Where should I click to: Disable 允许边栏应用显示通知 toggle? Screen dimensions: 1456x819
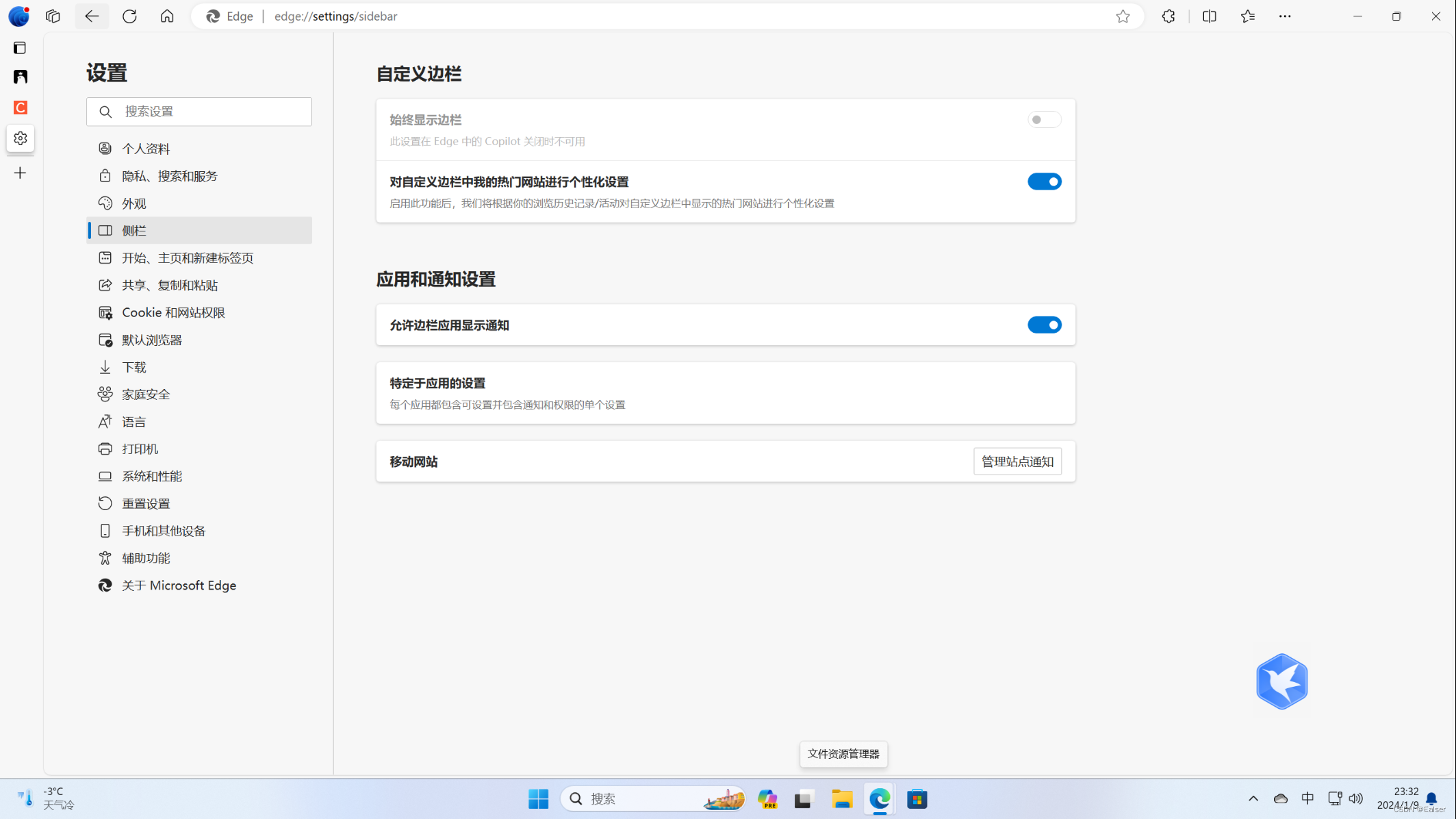click(1044, 324)
